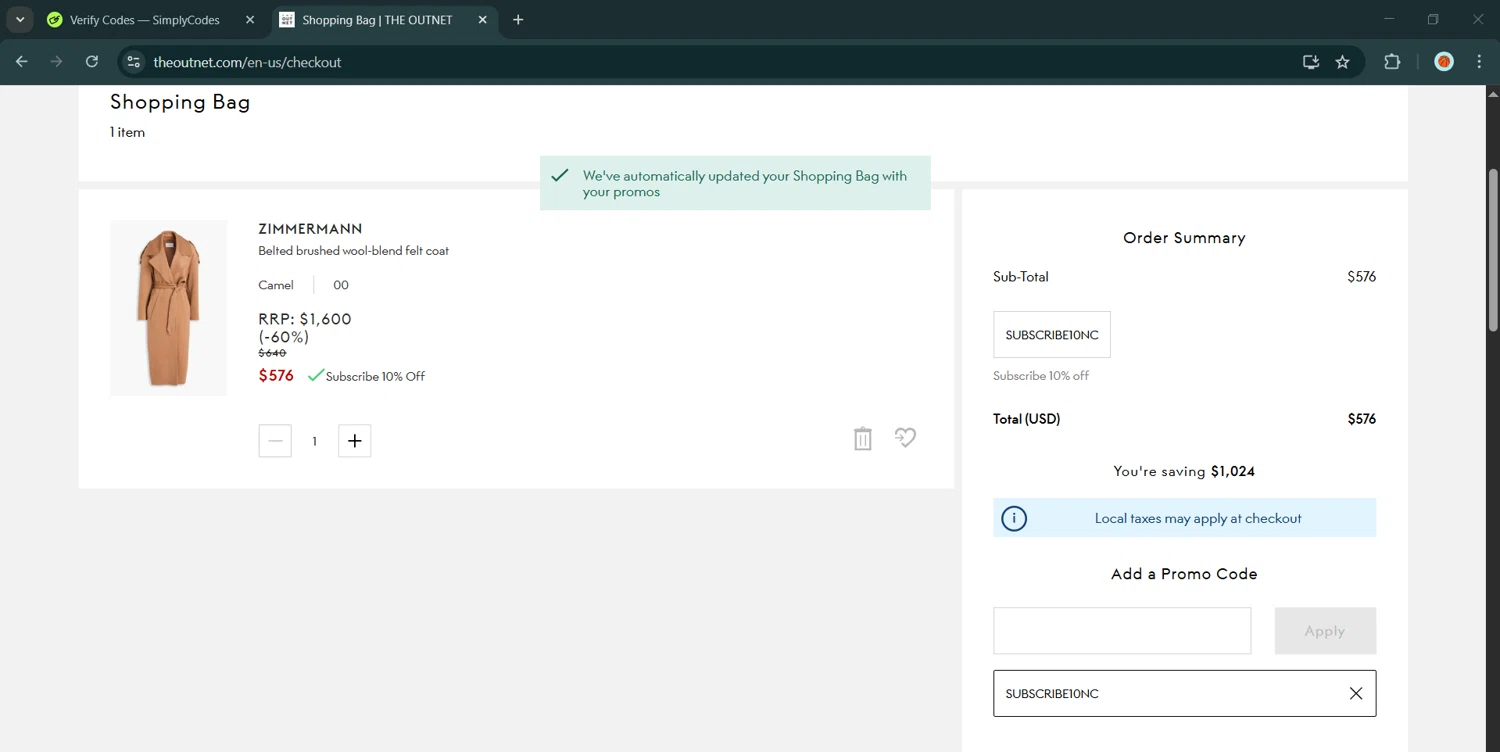Close the Shopping Bag tab
Screen dimensions: 1500x752
pyautogui.click(x=482, y=20)
